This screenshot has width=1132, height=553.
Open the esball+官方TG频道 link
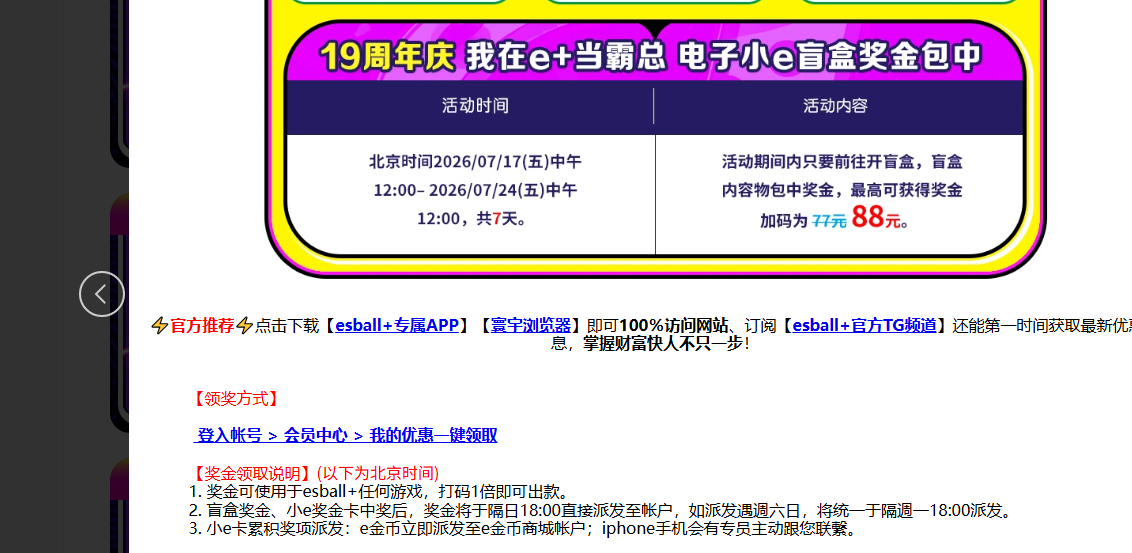coord(865,326)
